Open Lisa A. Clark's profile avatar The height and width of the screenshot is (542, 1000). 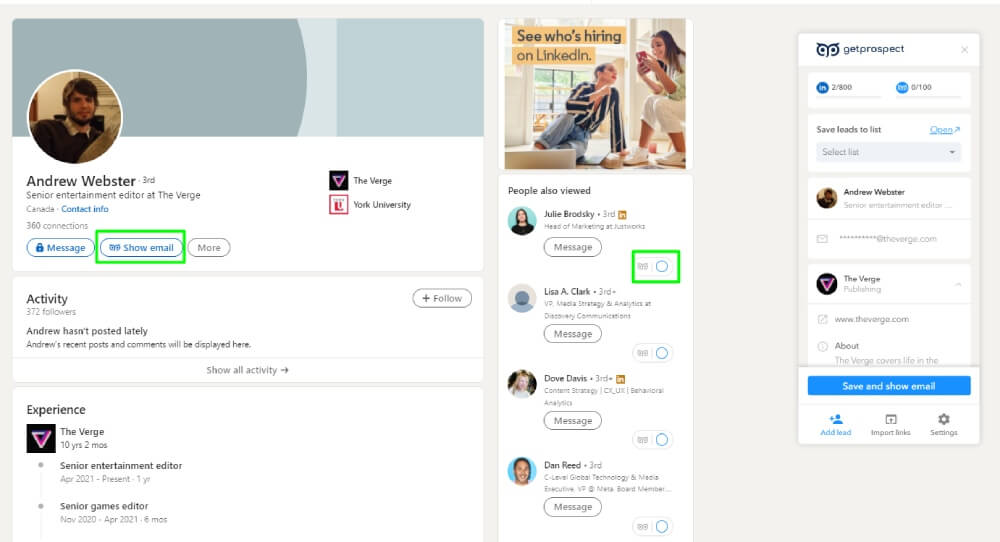coord(522,298)
